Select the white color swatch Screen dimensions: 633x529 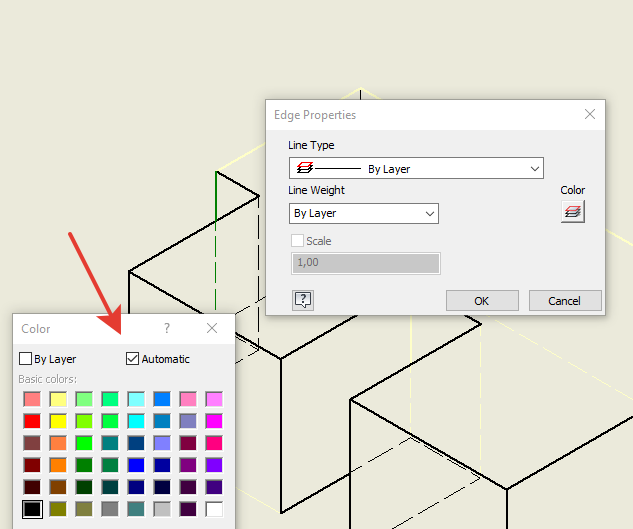coord(214,509)
